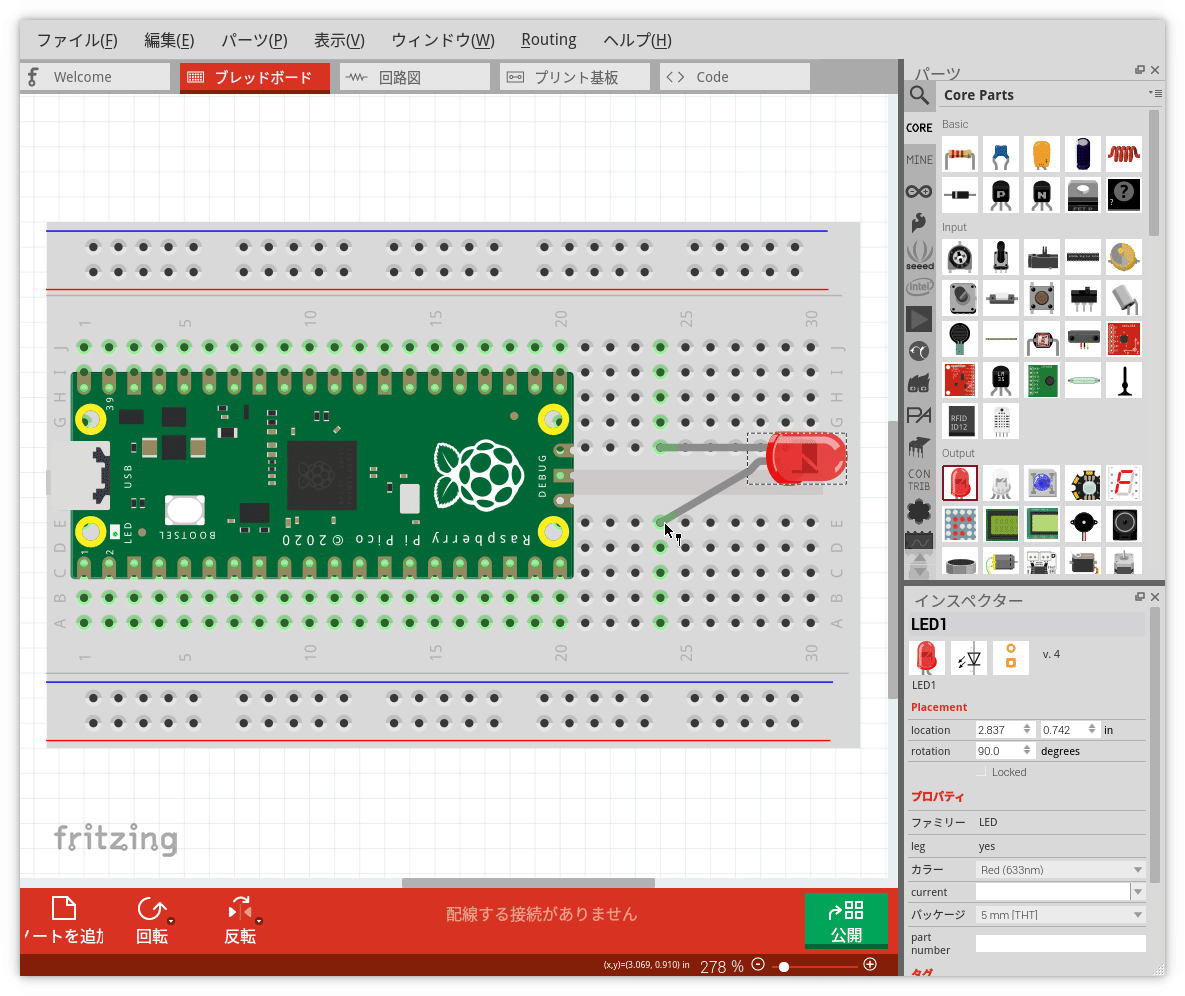Image resolution: width=1185 pixels, height=996 pixels.
Task: Select the CONTRIB parts bin tab
Action: coord(919,480)
